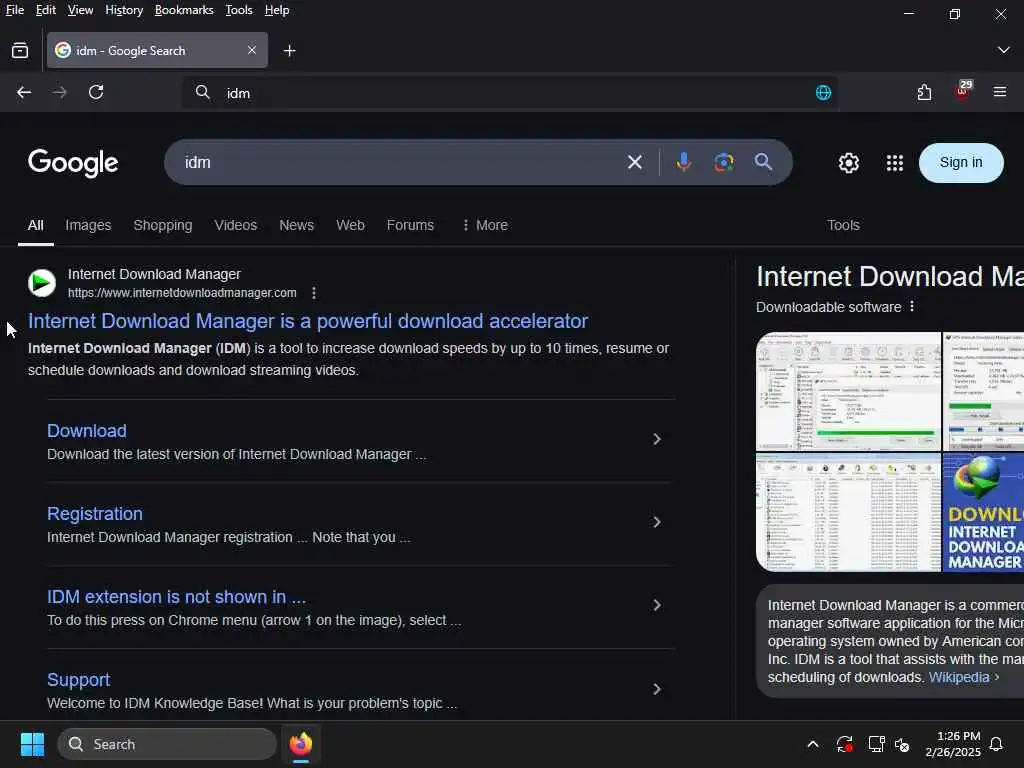Click the chevron on the Registration row
Viewport: 1024px width, 768px height.
657,522
